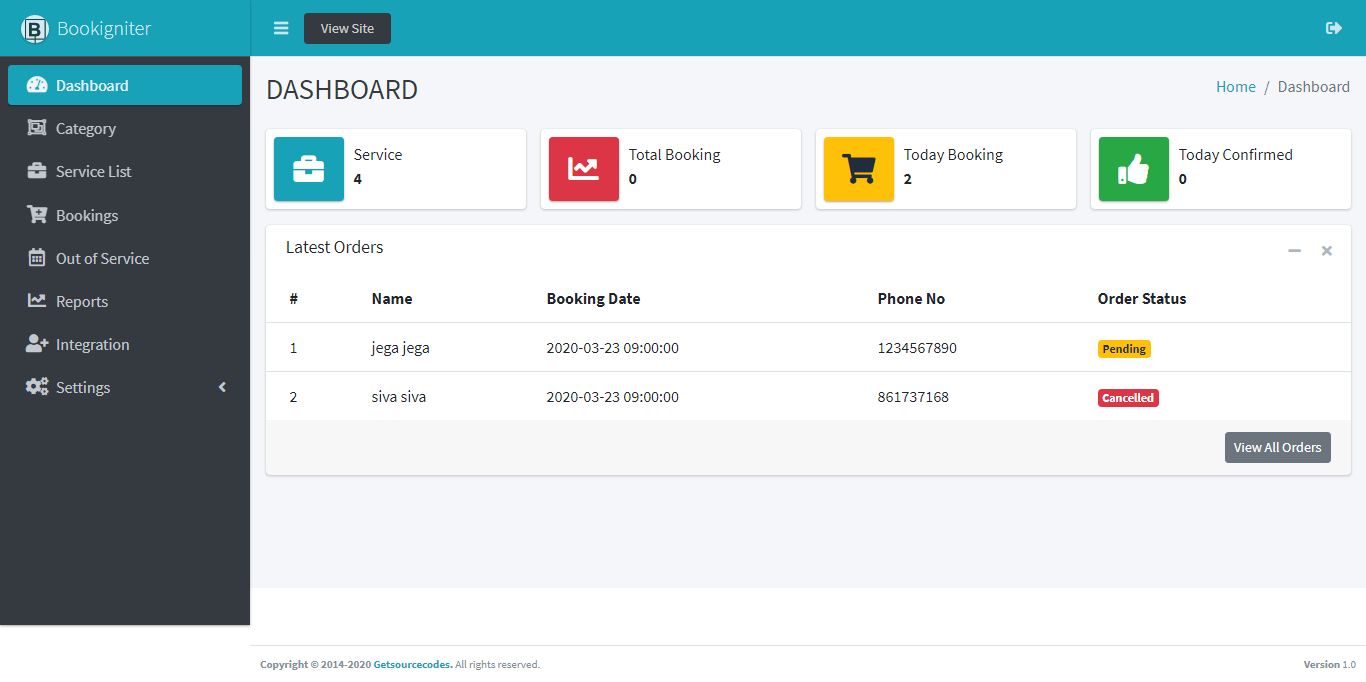This screenshot has height=682, width=1366.
Task: Toggle the sidebar with the hamburger icon
Action: pos(280,28)
